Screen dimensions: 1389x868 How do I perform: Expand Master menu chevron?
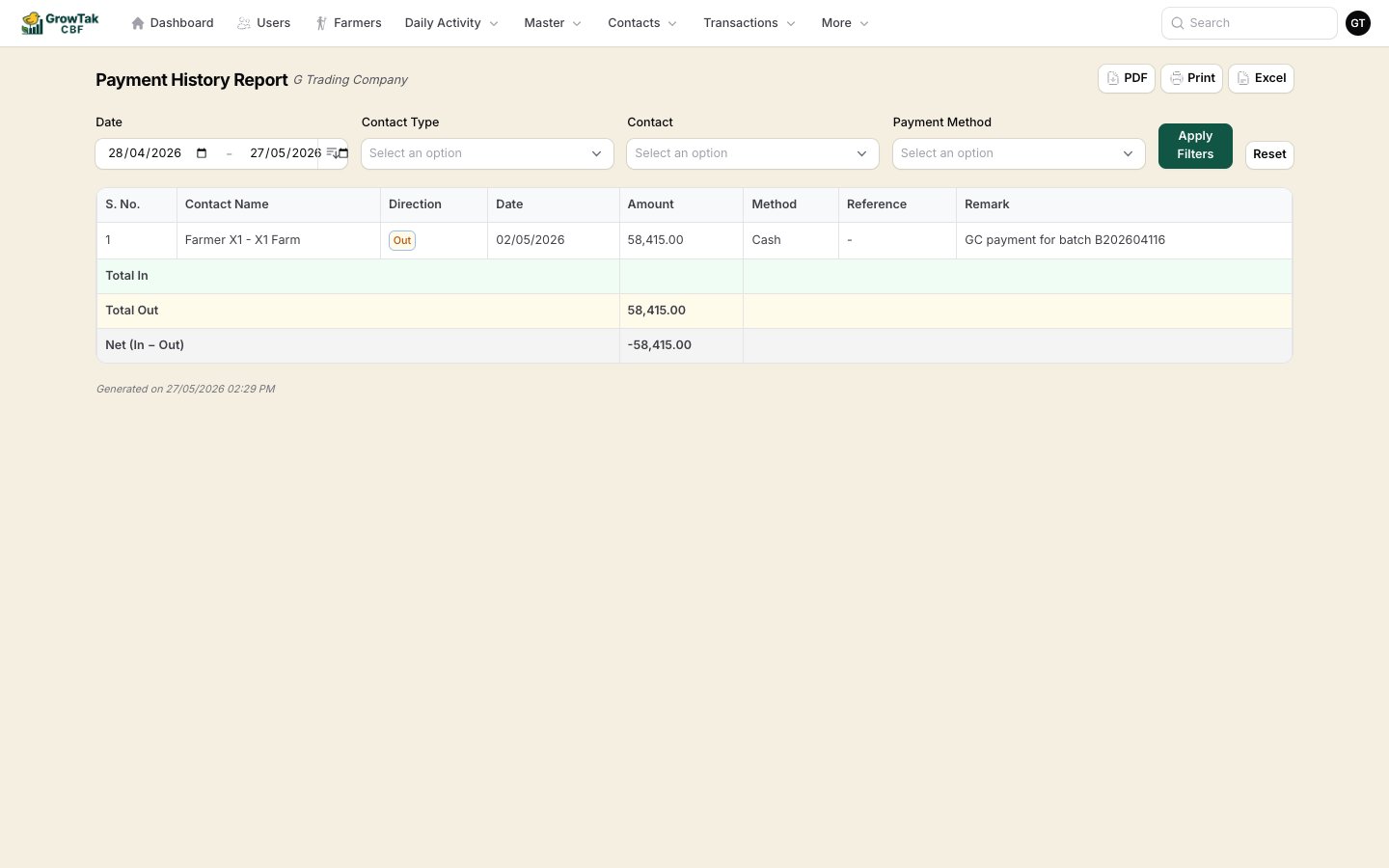click(577, 23)
